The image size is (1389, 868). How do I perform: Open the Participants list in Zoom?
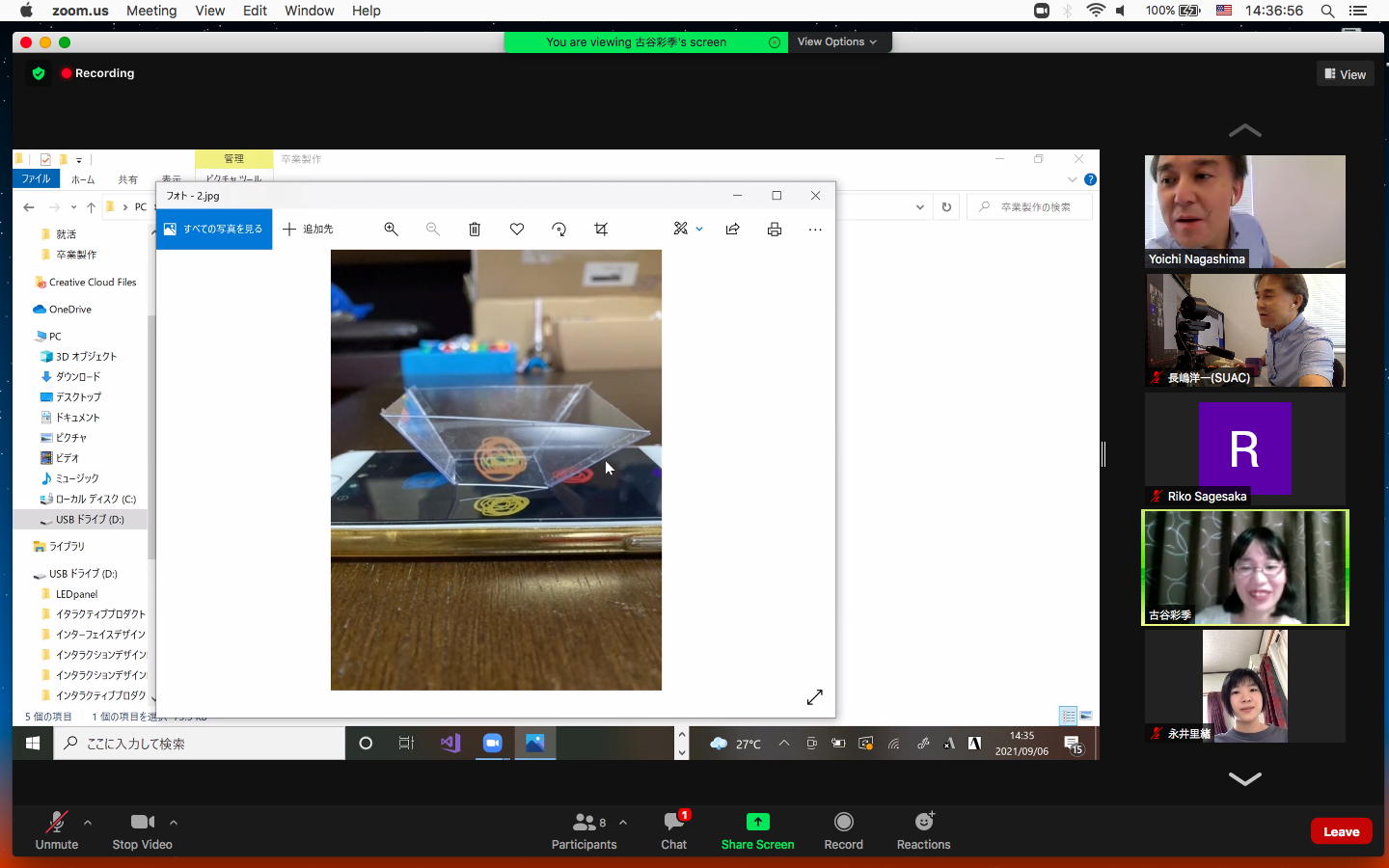click(584, 831)
